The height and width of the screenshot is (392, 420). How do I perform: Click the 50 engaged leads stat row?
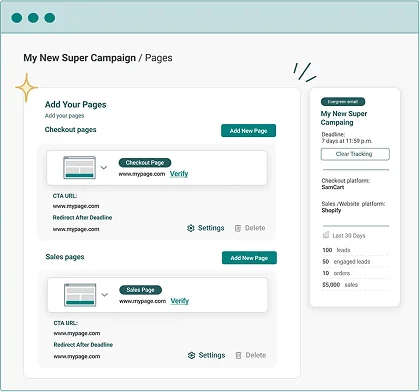click(x=355, y=262)
